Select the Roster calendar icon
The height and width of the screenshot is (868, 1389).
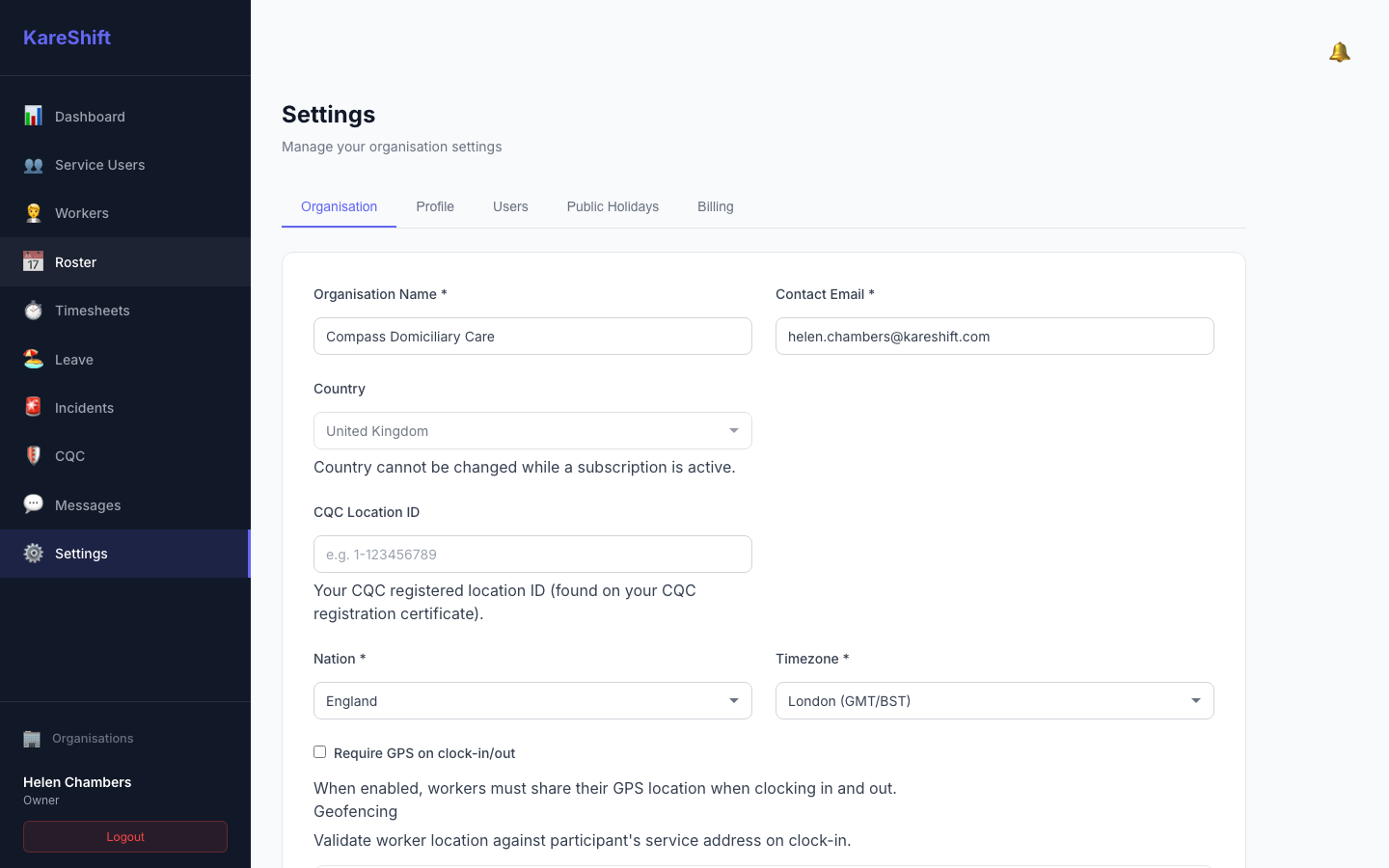34,261
